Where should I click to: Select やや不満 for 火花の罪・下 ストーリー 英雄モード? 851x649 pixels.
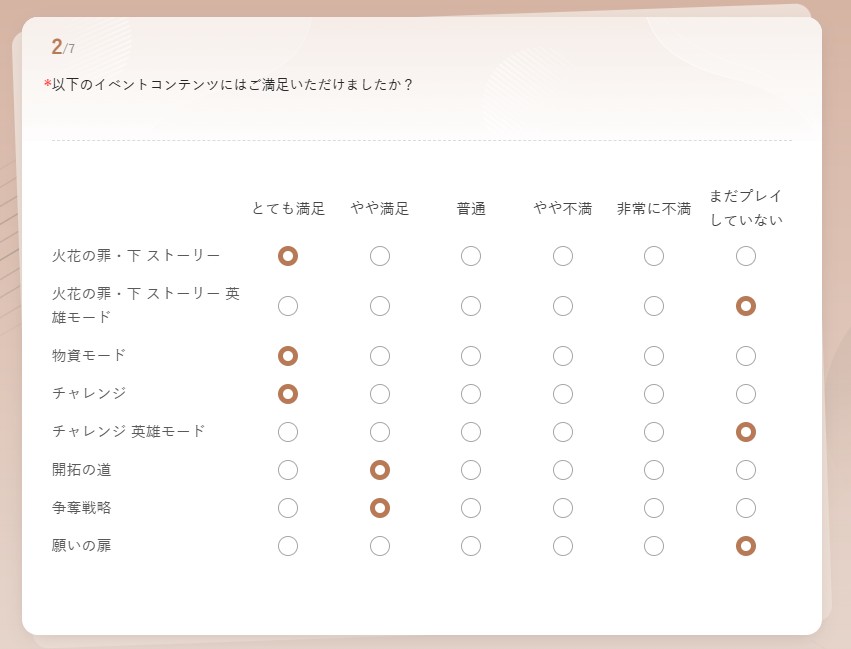tap(563, 306)
